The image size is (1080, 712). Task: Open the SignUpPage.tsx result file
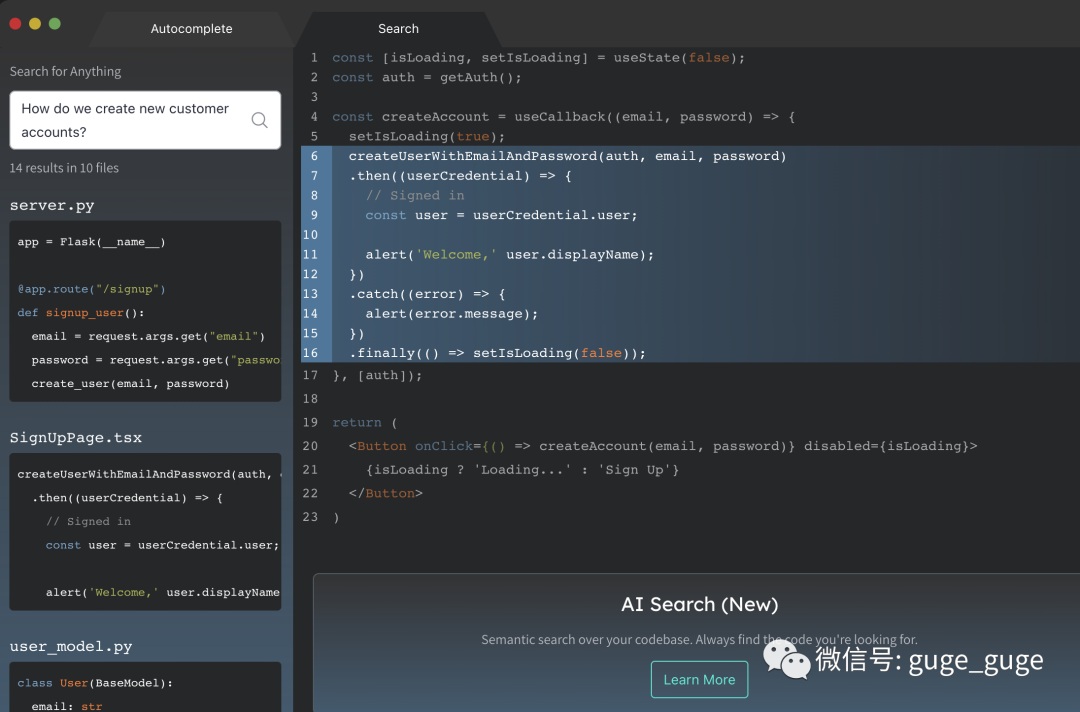tap(76, 438)
